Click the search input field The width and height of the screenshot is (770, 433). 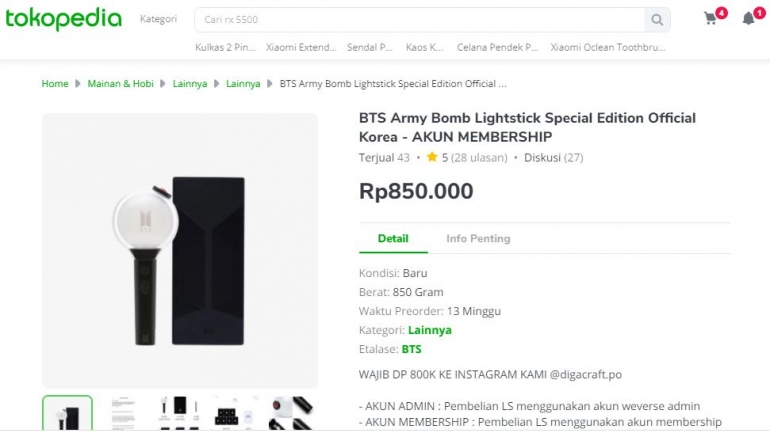420,19
